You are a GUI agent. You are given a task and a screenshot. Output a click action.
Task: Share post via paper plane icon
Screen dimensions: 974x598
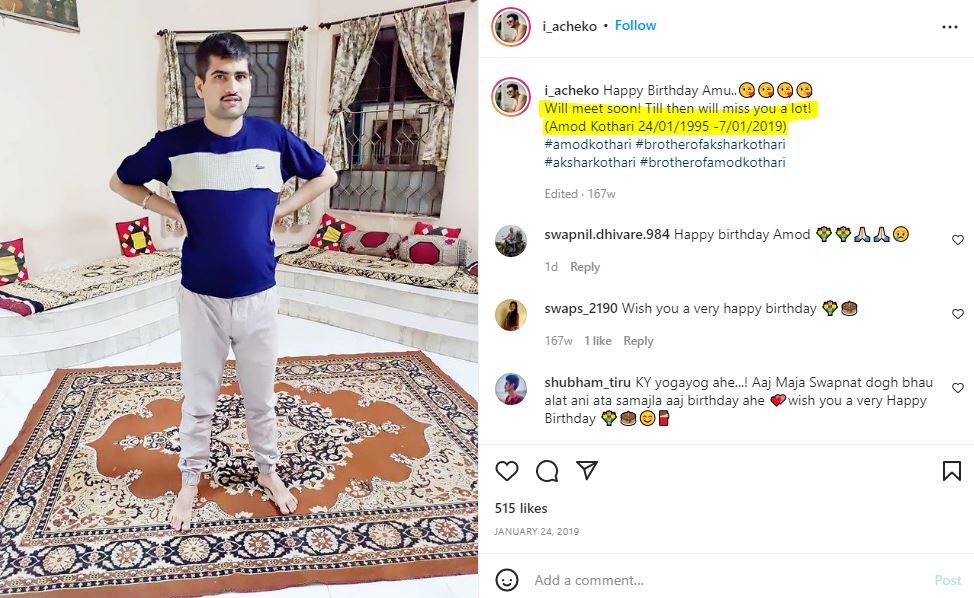pos(586,471)
